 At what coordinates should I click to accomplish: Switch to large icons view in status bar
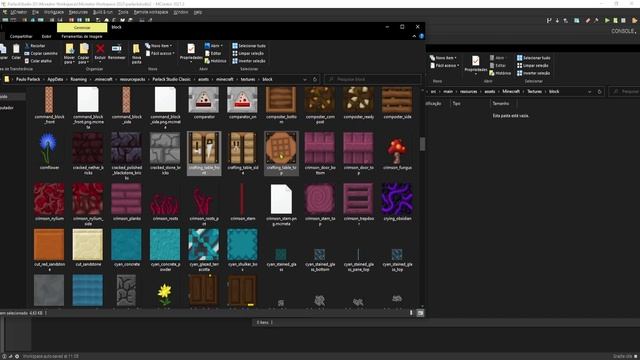(x=420, y=313)
